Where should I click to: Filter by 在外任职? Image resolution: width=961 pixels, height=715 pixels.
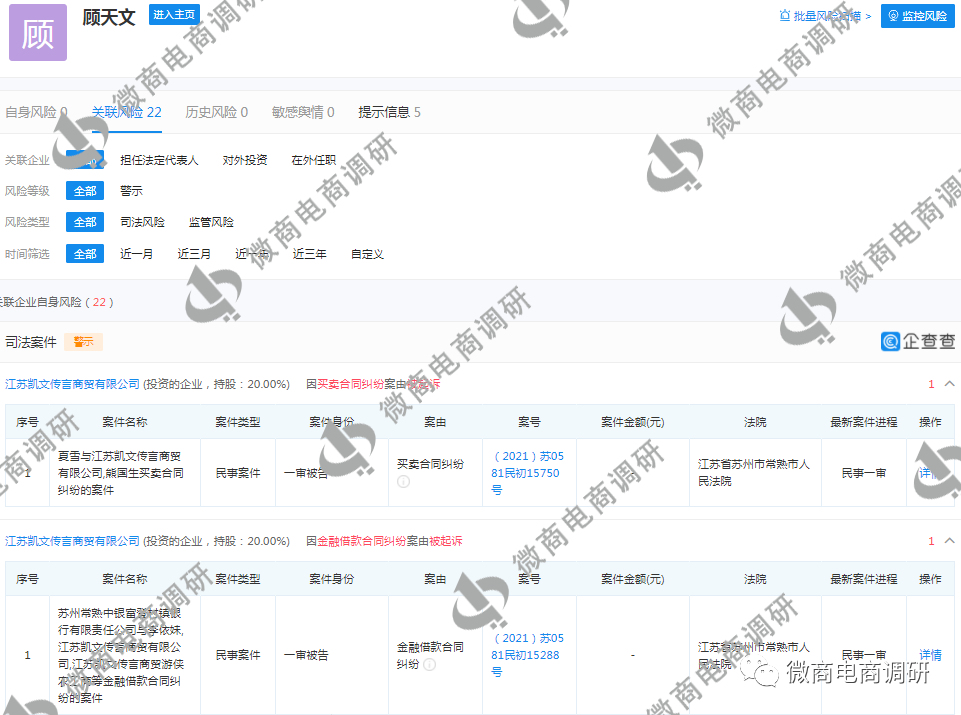313,160
